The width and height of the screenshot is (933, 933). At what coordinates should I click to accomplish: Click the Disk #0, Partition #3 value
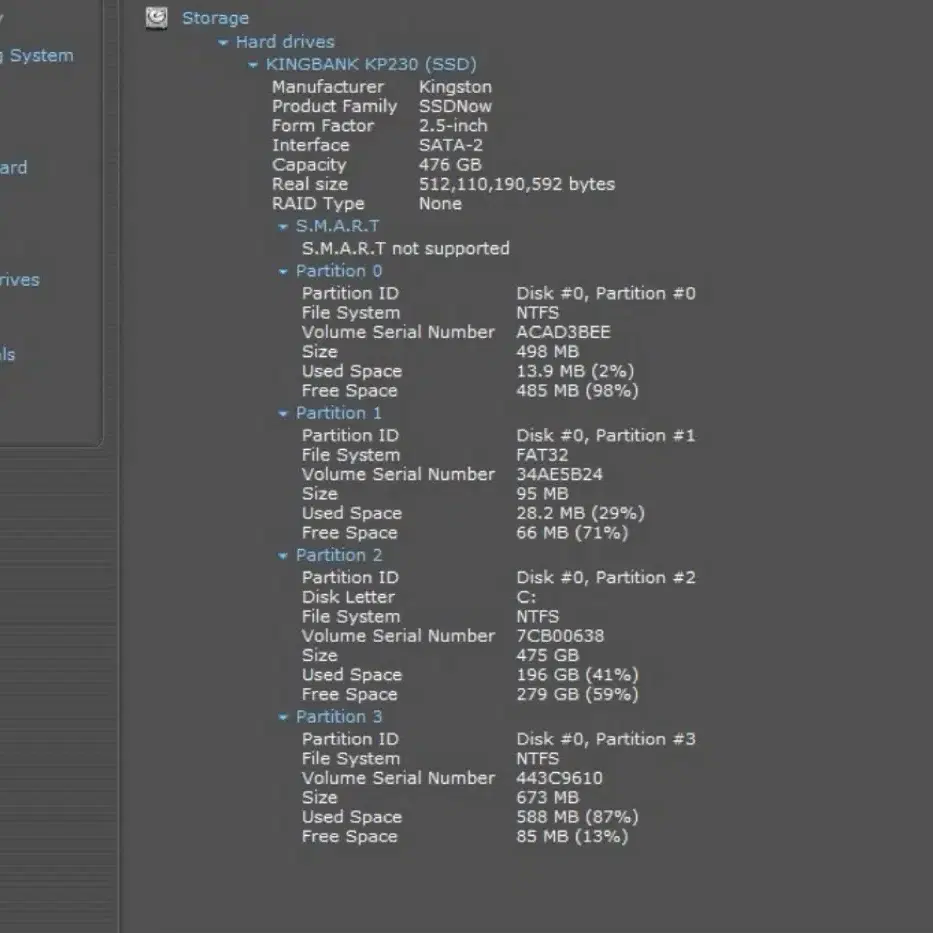pyautogui.click(x=606, y=740)
